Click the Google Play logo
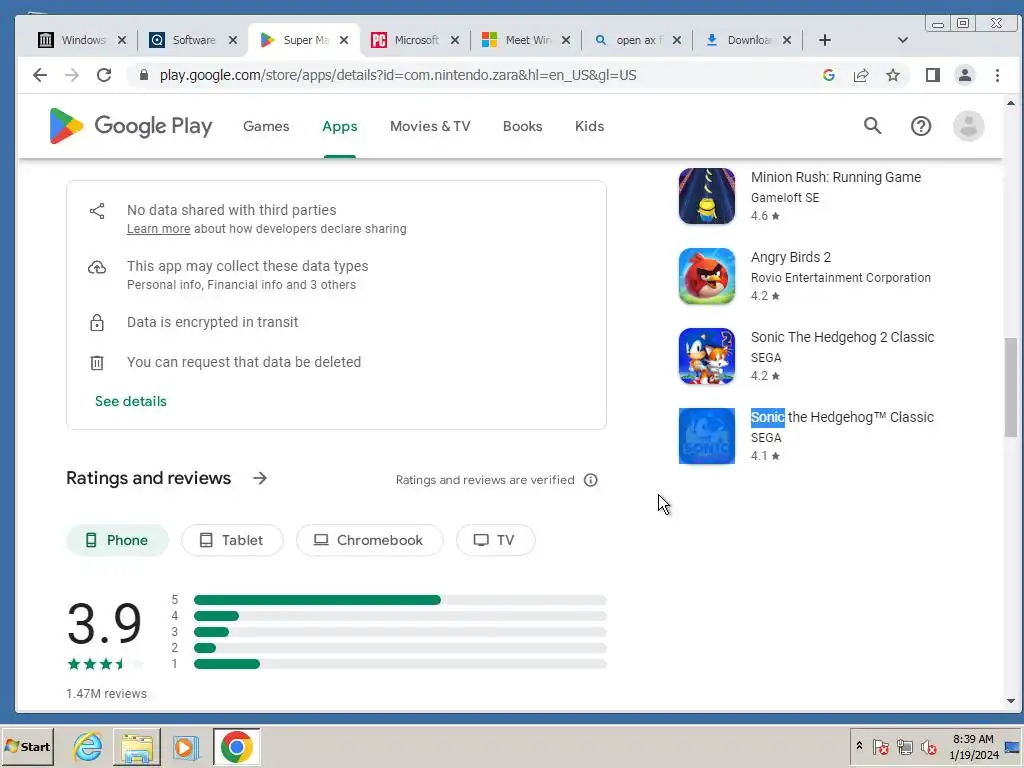 [131, 126]
